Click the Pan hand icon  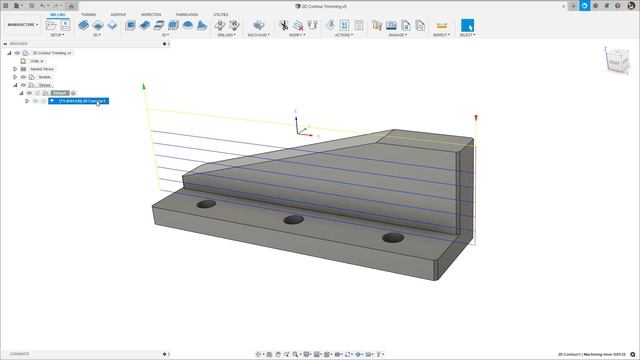pyautogui.click(x=278, y=354)
